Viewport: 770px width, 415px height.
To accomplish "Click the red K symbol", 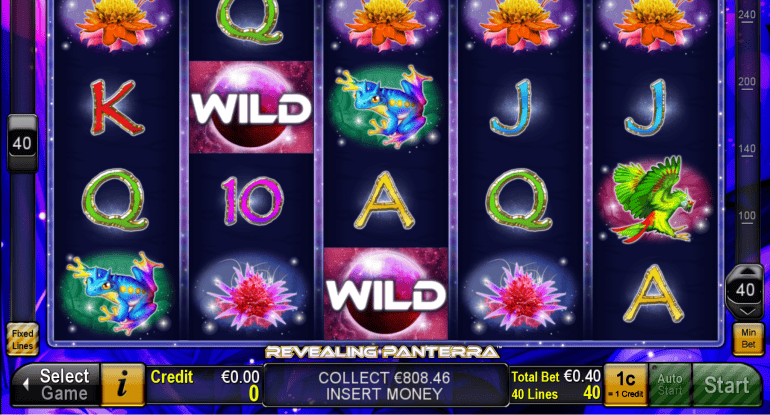I will [116, 108].
